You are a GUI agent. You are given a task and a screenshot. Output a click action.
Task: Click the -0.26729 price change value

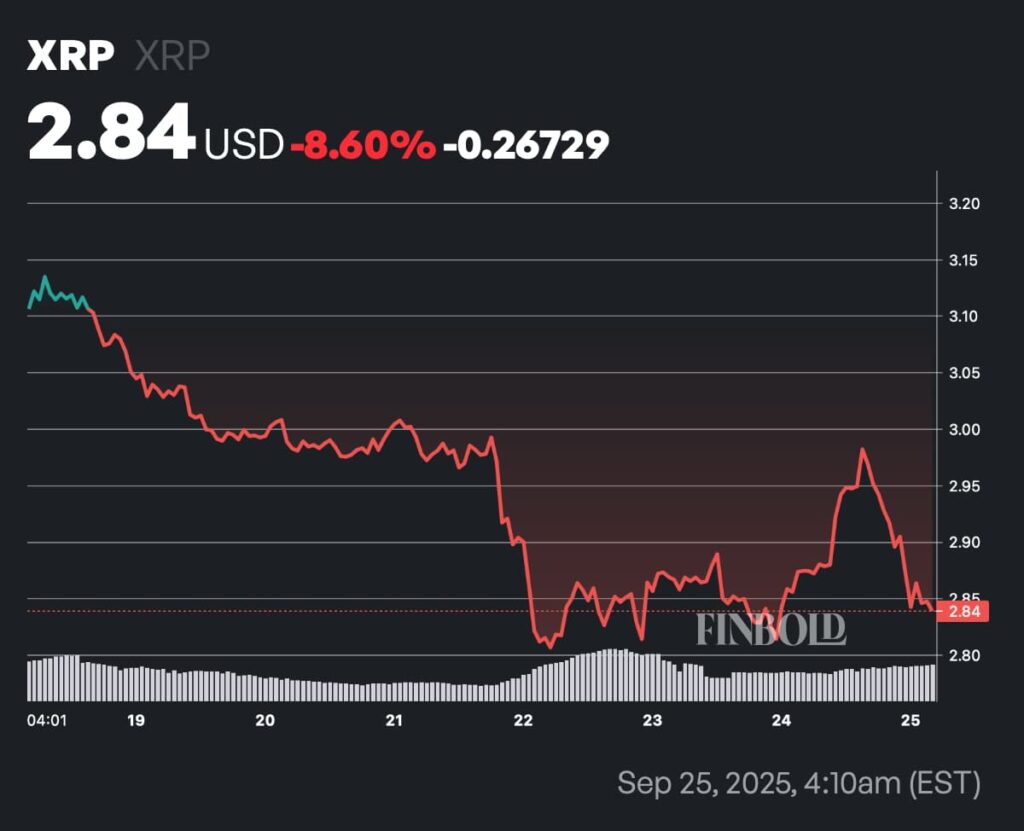click(x=526, y=145)
